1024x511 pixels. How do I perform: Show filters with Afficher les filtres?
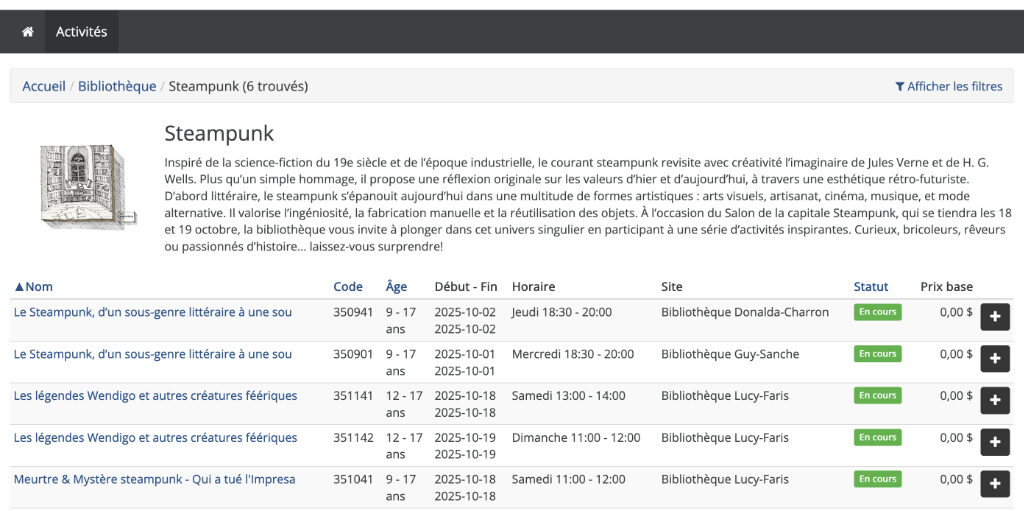tap(948, 86)
